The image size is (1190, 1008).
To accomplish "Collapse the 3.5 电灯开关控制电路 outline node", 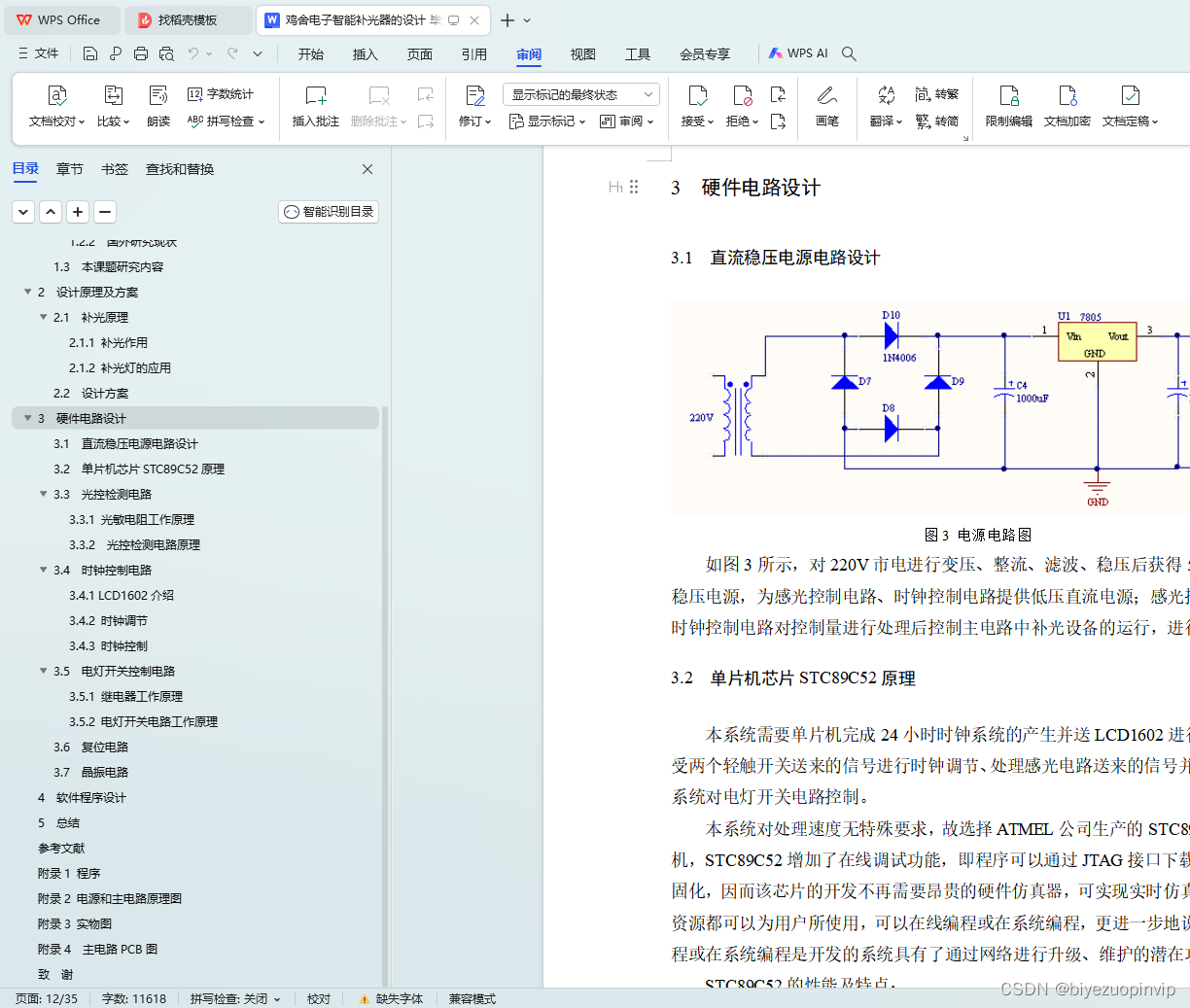I will click(43, 671).
